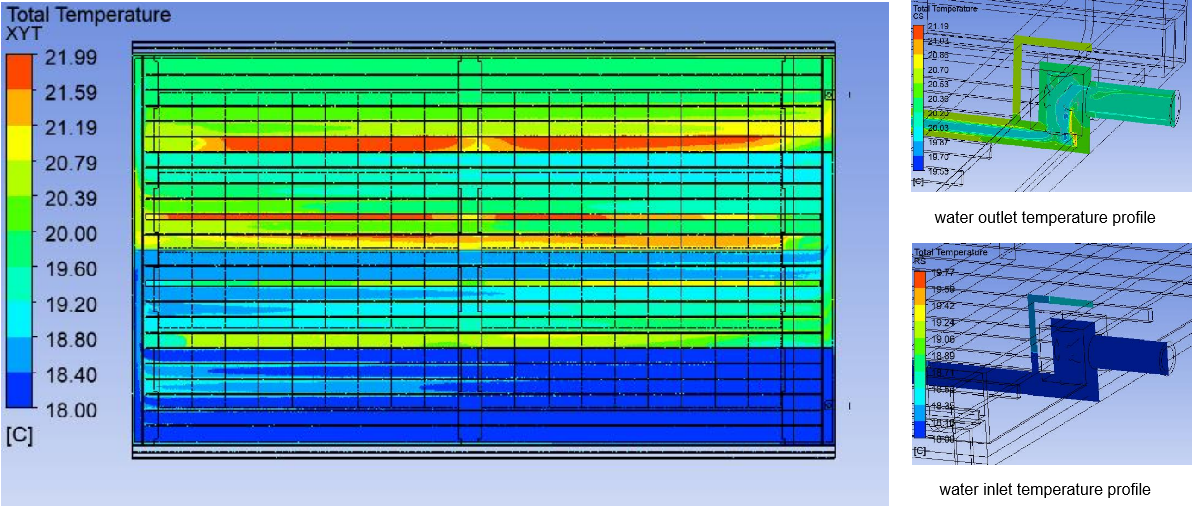1192x507 pixels.
Task: Click the 'Total Temperature' title in main plot
Action: click(x=88, y=15)
